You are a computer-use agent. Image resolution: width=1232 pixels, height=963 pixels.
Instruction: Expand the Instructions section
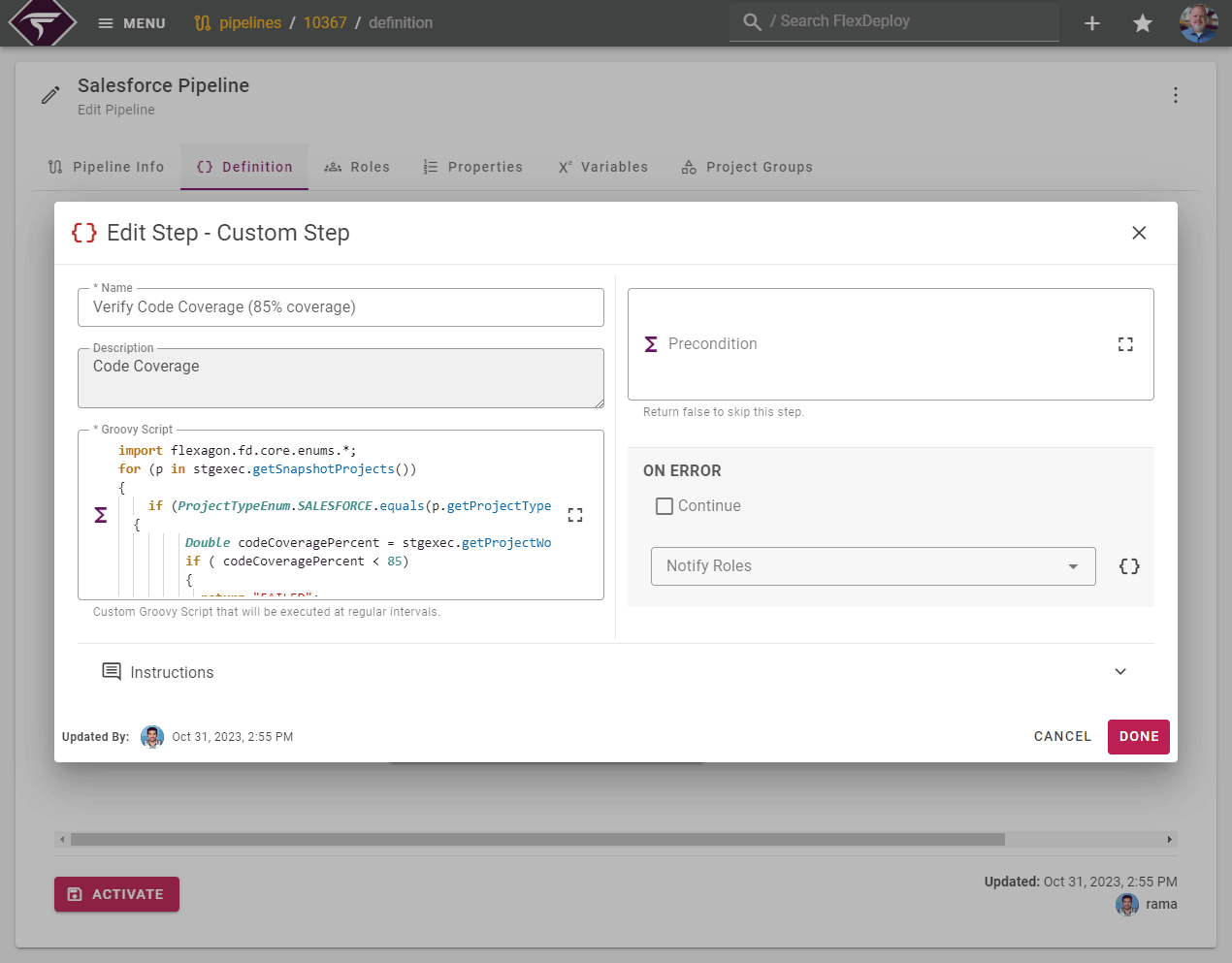tap(1120, 671)
